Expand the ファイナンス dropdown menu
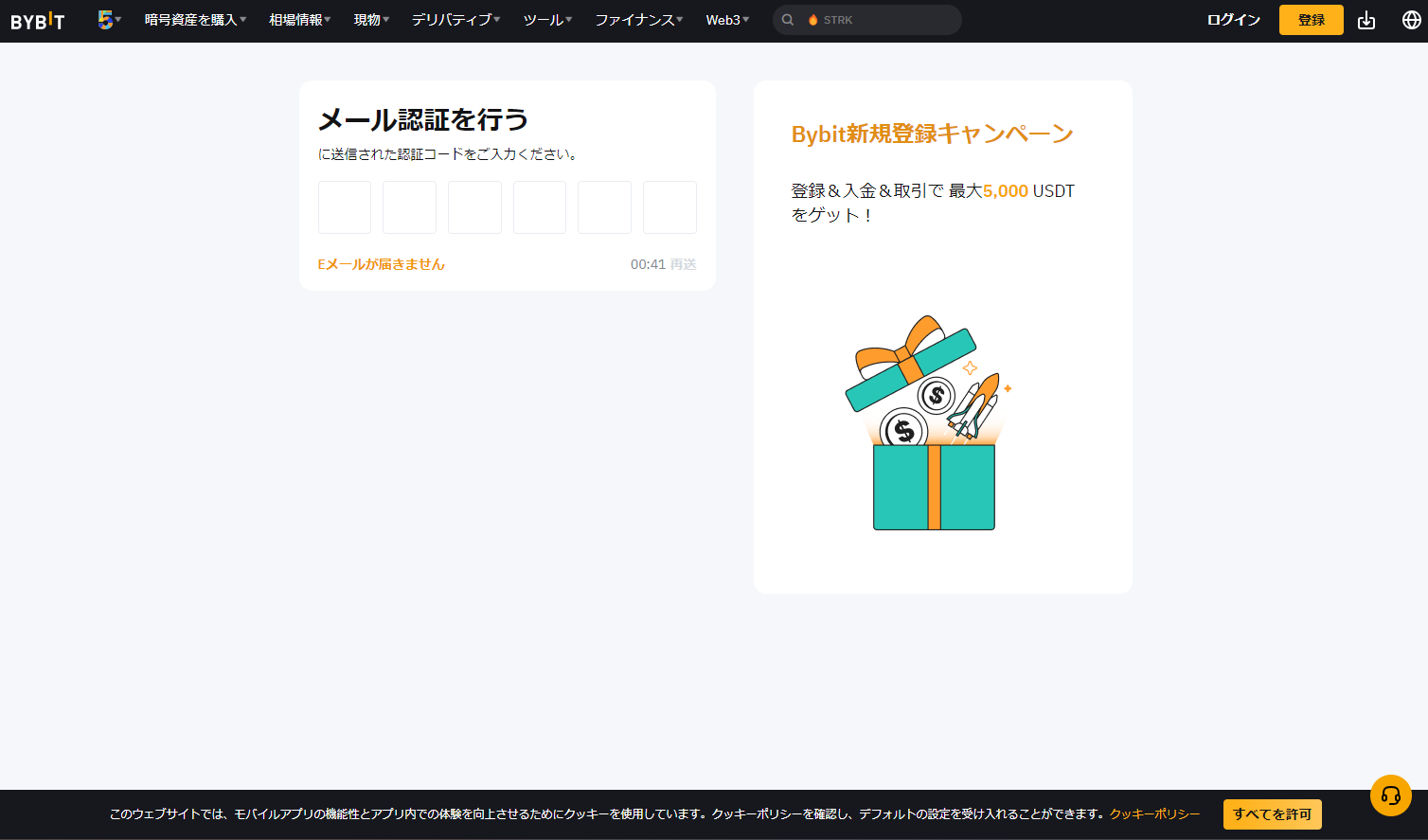Image resolution: width=1428 pixels, height=840 pixels. click(x=638, y=20)
